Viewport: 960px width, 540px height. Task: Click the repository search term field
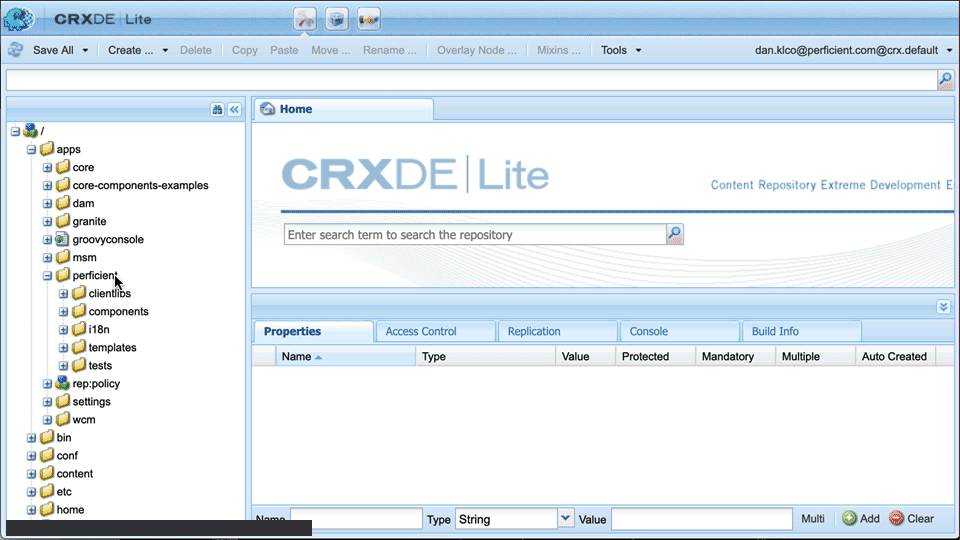pyautogui.click(x=475, y=234)
